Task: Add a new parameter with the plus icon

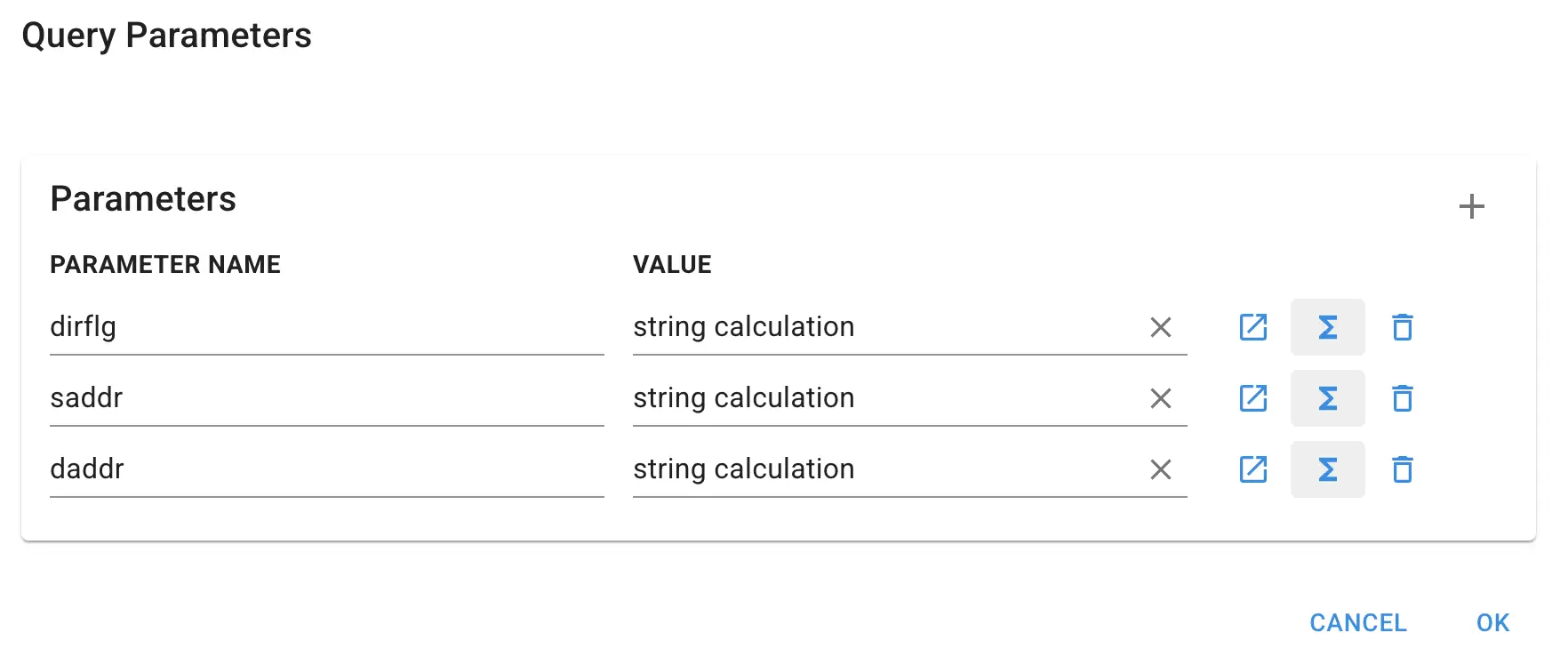Action: (1471, 206)
